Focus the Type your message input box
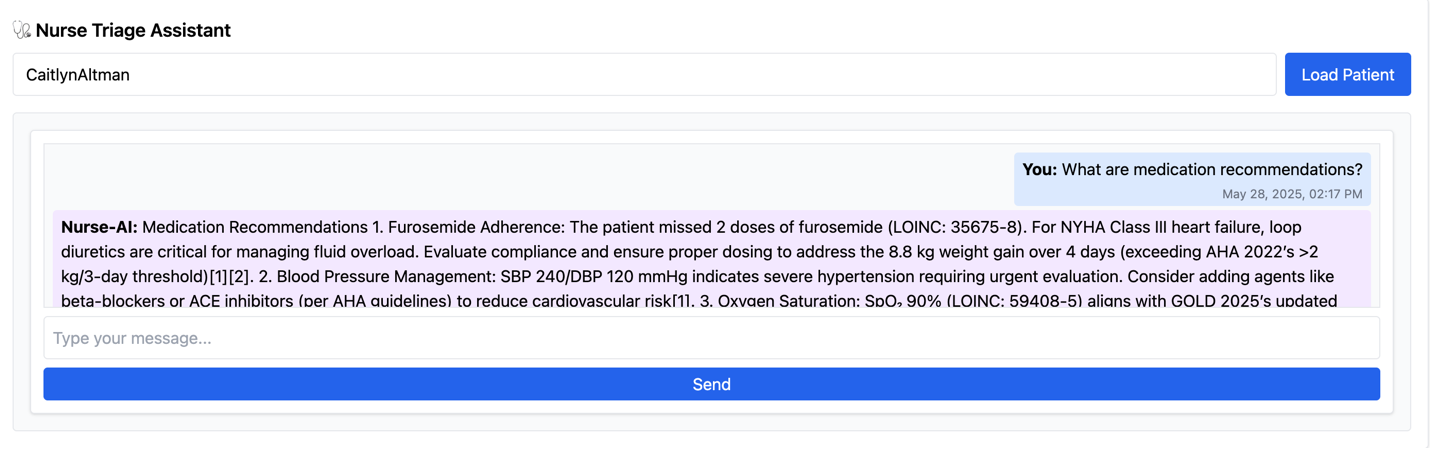1430x452 pixels. 711,338
